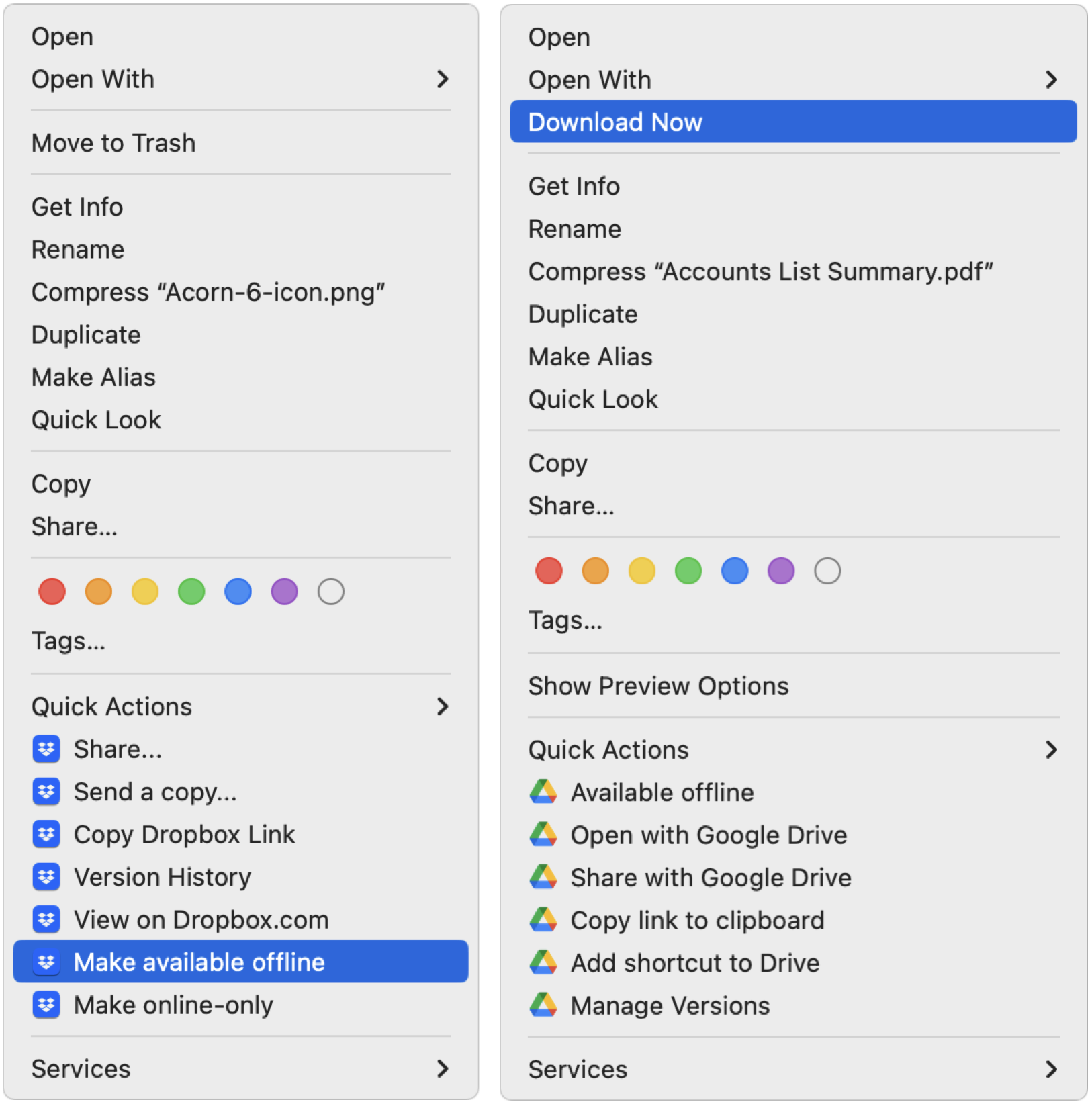
Task: Toggle Available offline for Google Drive file
Action: (x=662, y=792)
